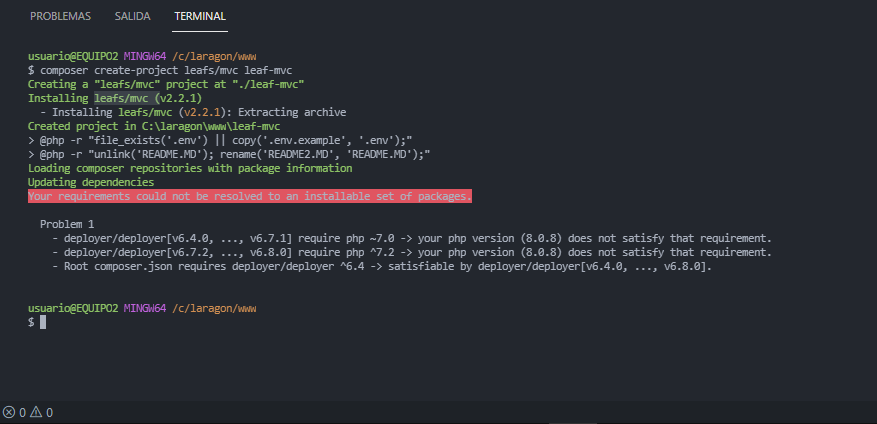Screen dimensions: 877x424
Task: Click the warnings triangle icon in status bar
Action: pos(36,413)
